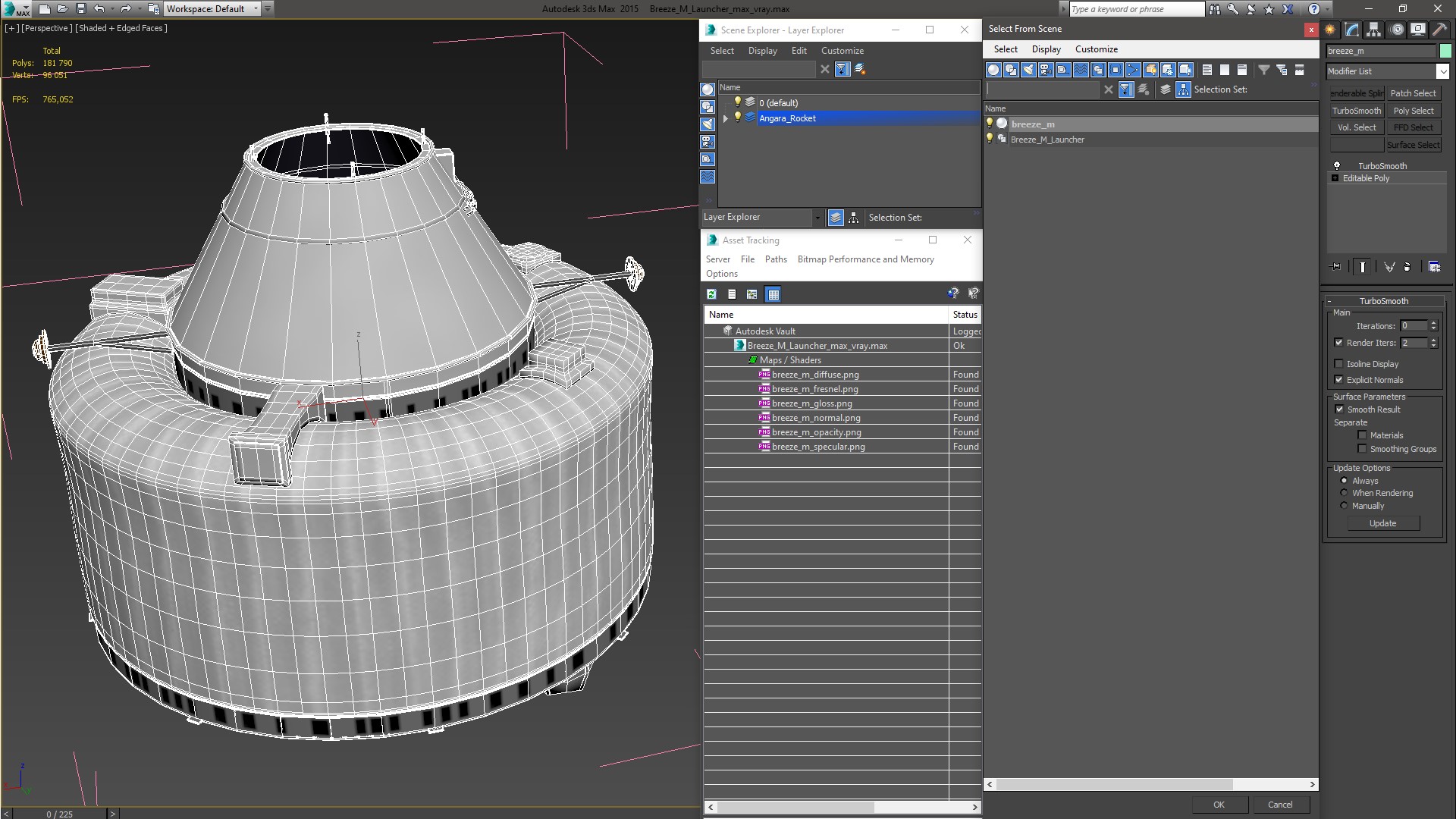Switch Asset Tracking to tree view icon
This screenshot has width=1456, height=819.
752,294
